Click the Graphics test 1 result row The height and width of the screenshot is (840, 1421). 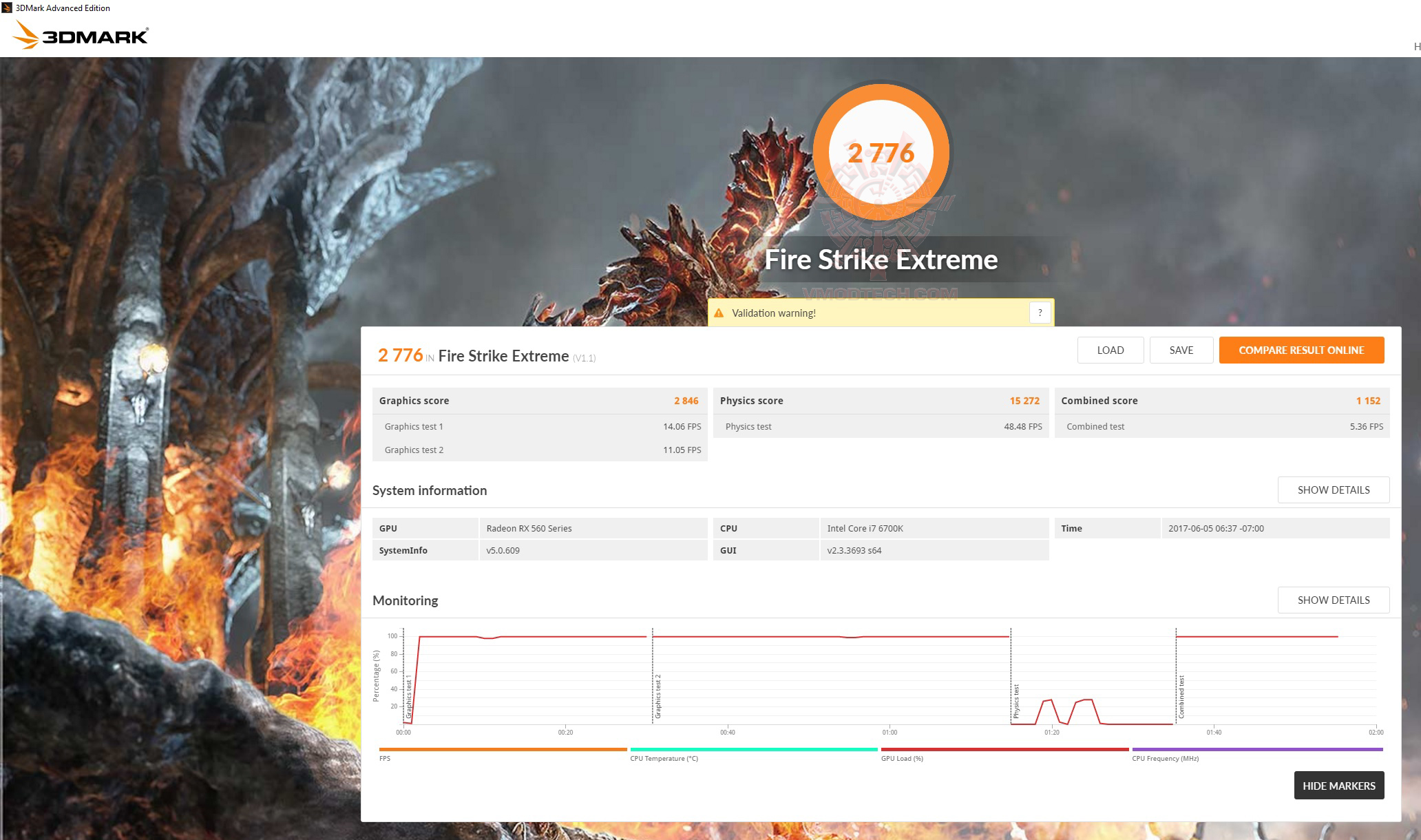[539, 426]
